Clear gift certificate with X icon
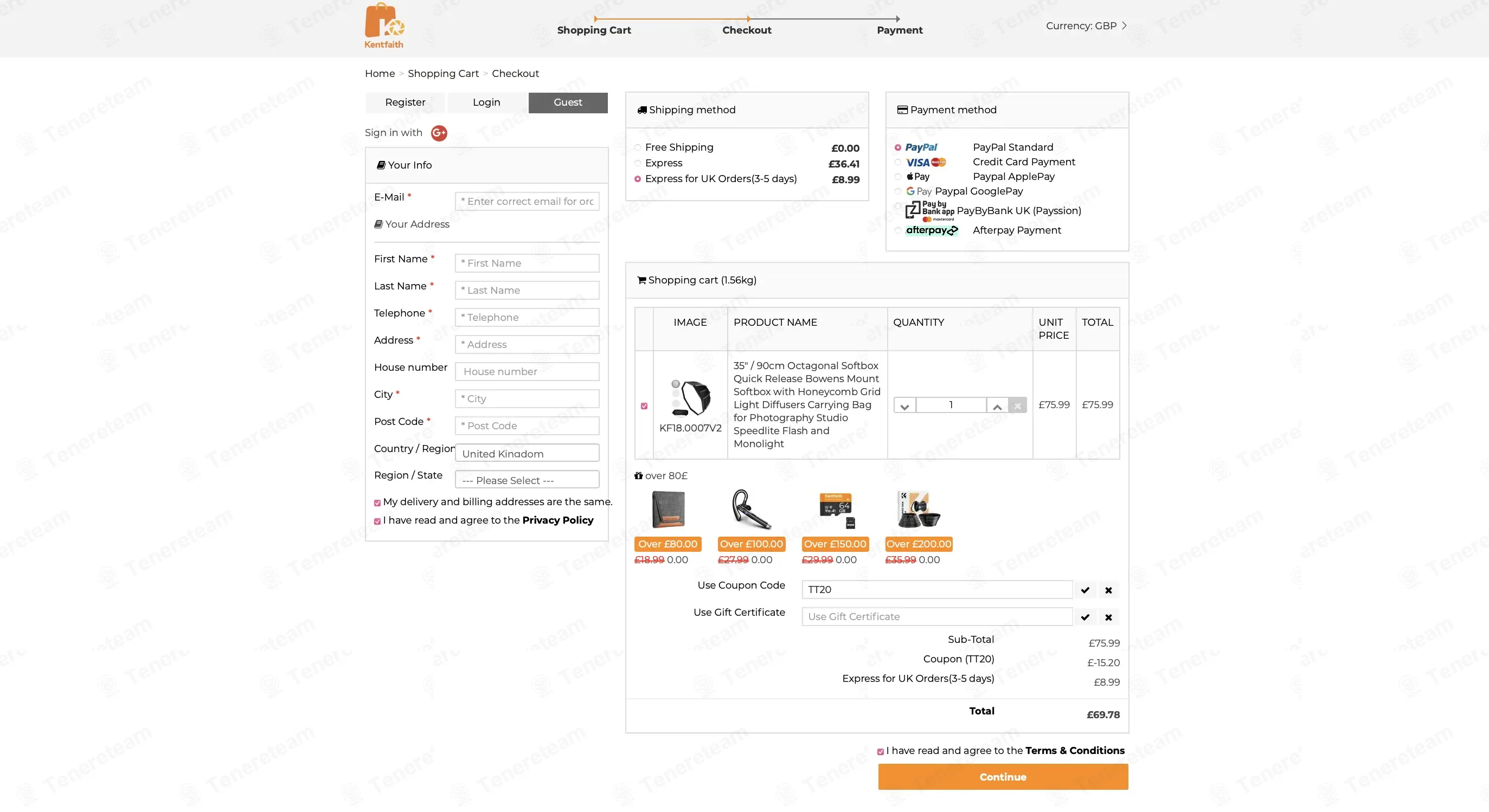Screen dimensions: 1489x812 pos(1108,617)
